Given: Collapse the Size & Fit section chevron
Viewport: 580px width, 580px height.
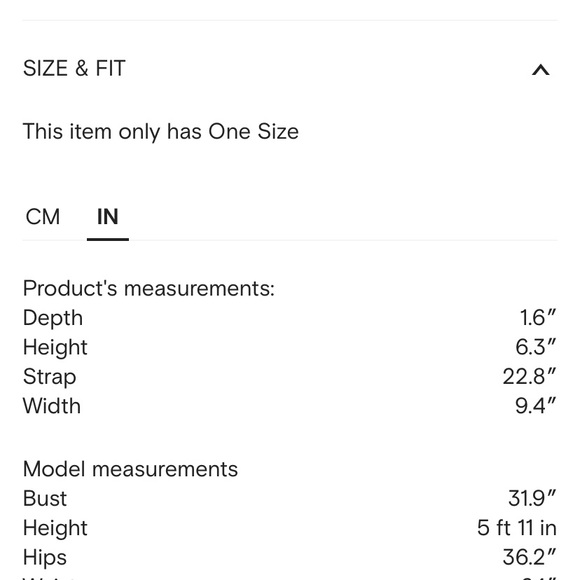Looking at the screenshot, I should pyautogui.click(x=540, y=70).
